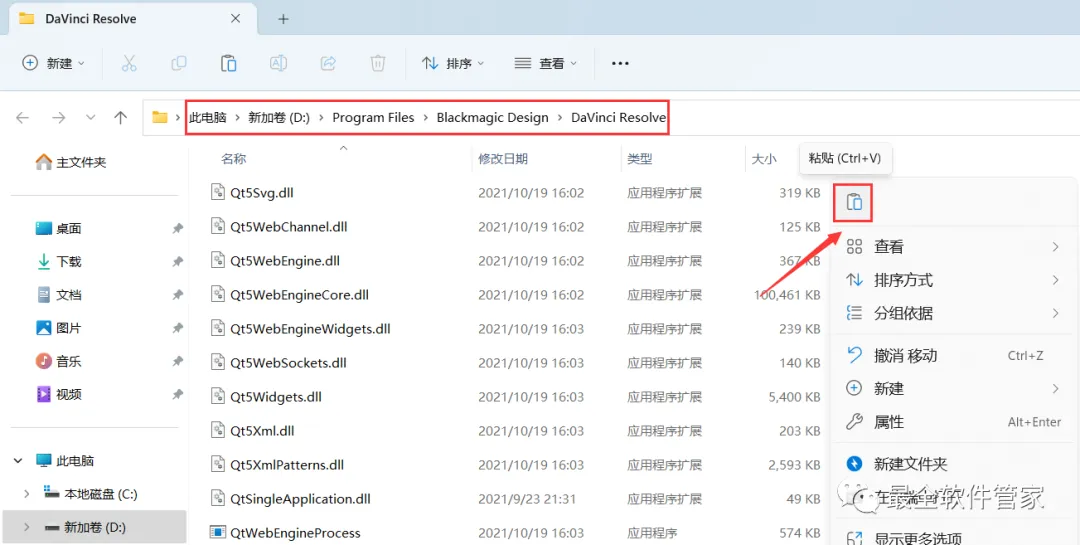Open 桌面 in the sidebar
This screenshot has height=545, width=1080.
point(59,228)
